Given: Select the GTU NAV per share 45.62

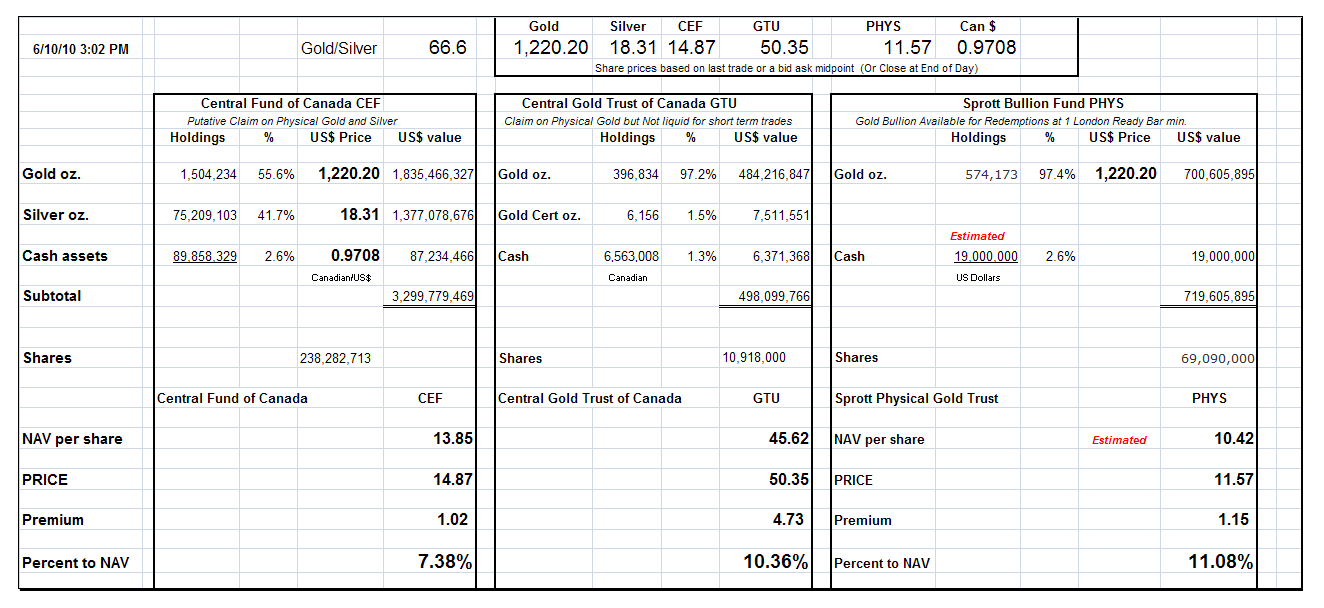Looking at the screenshot, I should coord(789,438).
